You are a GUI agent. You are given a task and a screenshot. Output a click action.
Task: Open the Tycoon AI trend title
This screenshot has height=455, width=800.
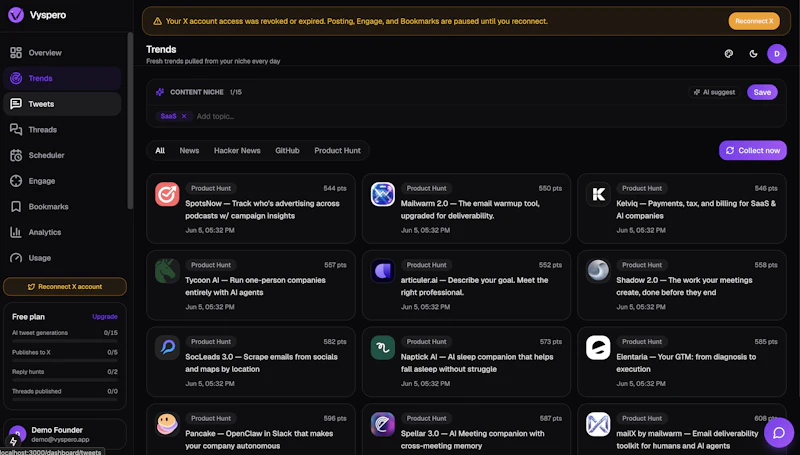point(255,286)
